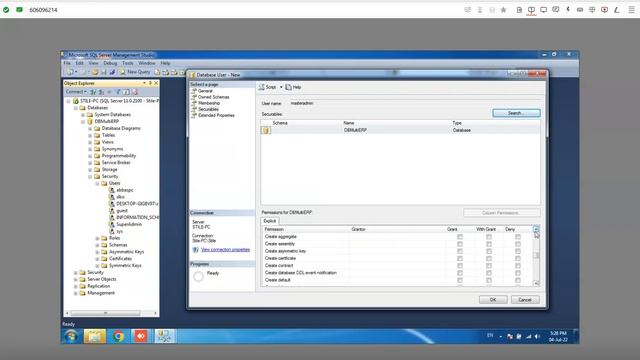
Task: Open the Script dropdown arrow
Action: (x=281, y=87)
